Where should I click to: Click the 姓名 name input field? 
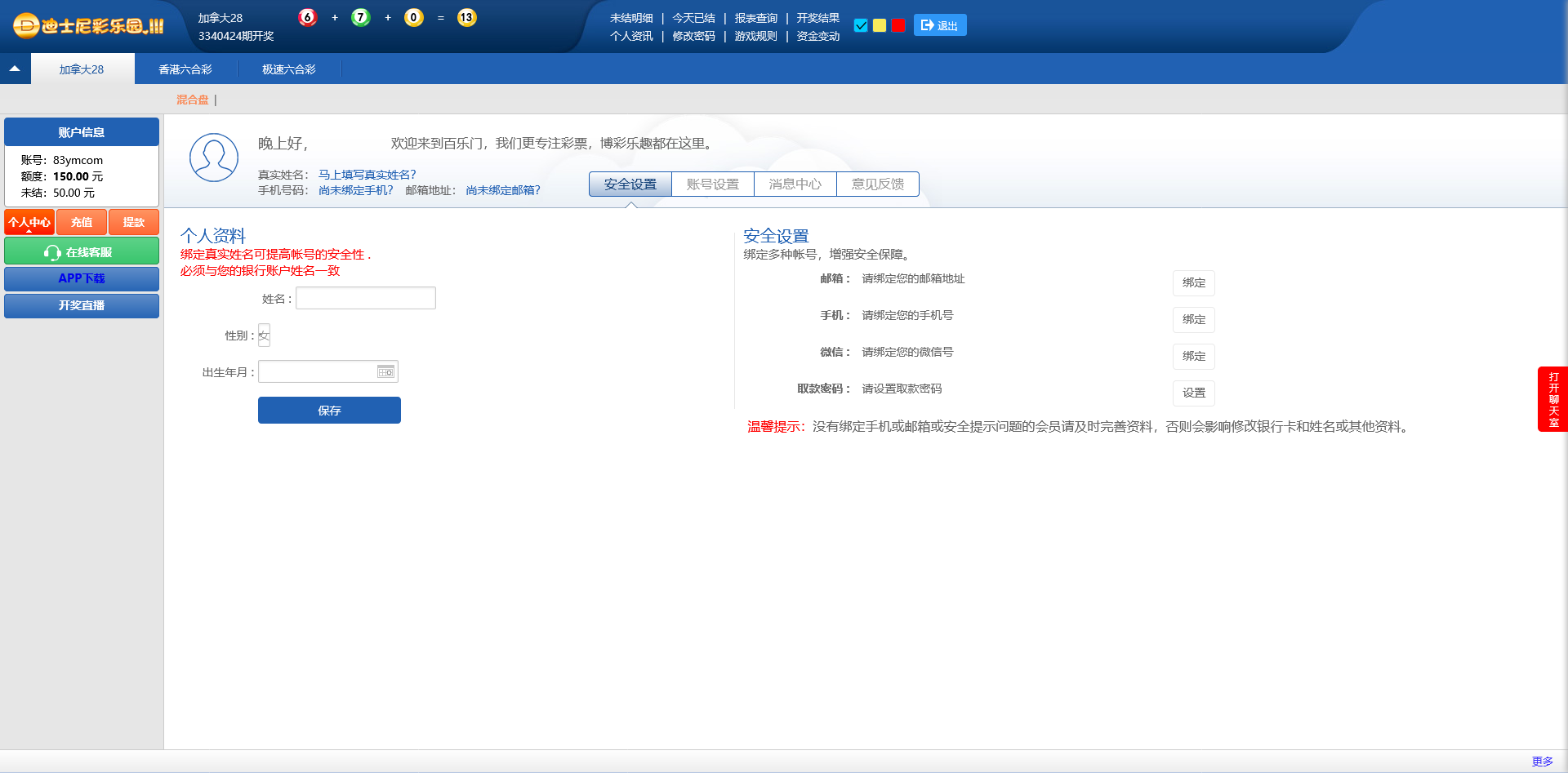click(365, 299)
